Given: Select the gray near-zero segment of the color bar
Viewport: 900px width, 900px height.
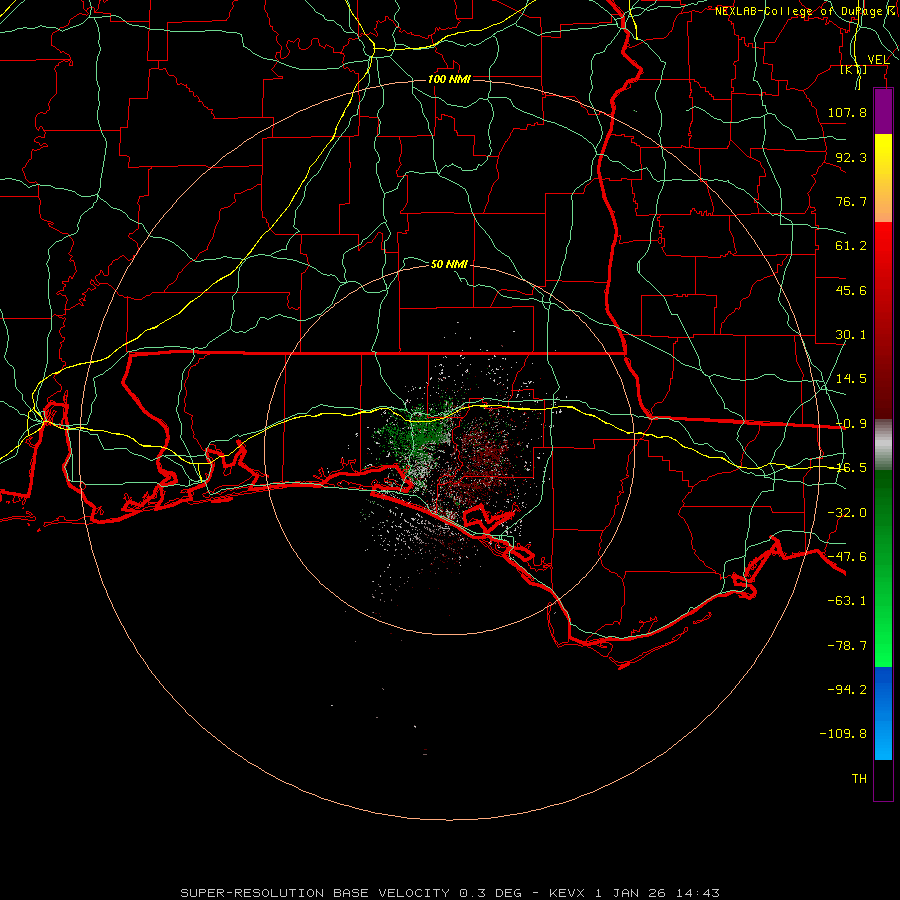Looking at the screenshot, I should pyautogui.click(x=883, y=445).
